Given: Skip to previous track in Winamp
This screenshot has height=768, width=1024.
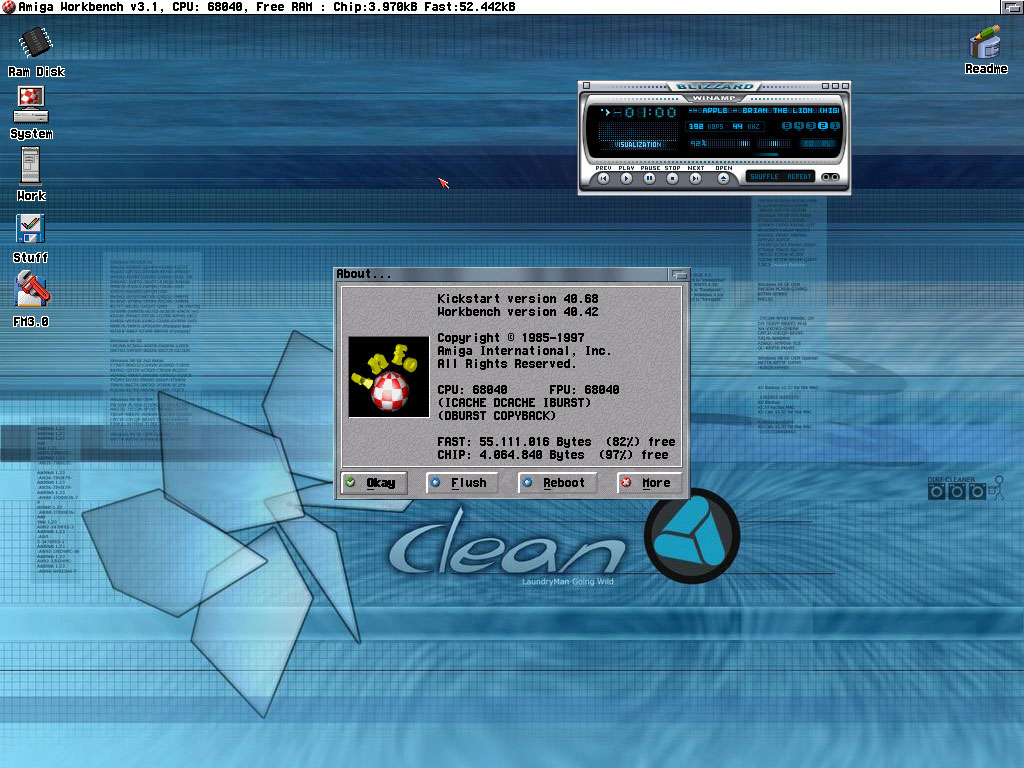Looking at the screenshot, I should [x=603, y=178].
